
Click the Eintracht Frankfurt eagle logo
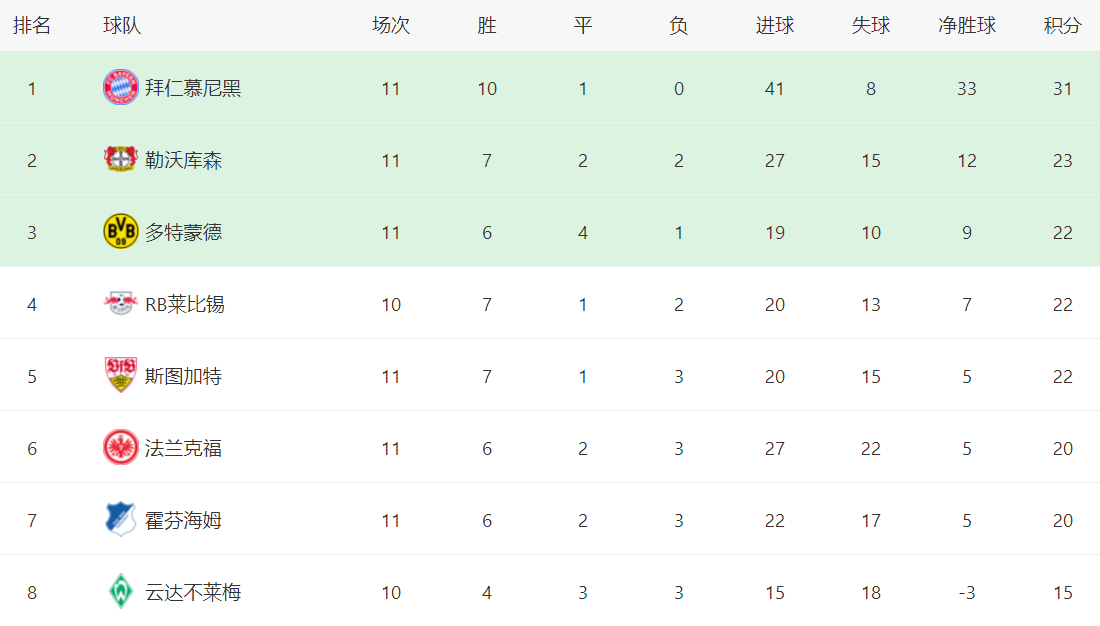click(x=121, y=448)
